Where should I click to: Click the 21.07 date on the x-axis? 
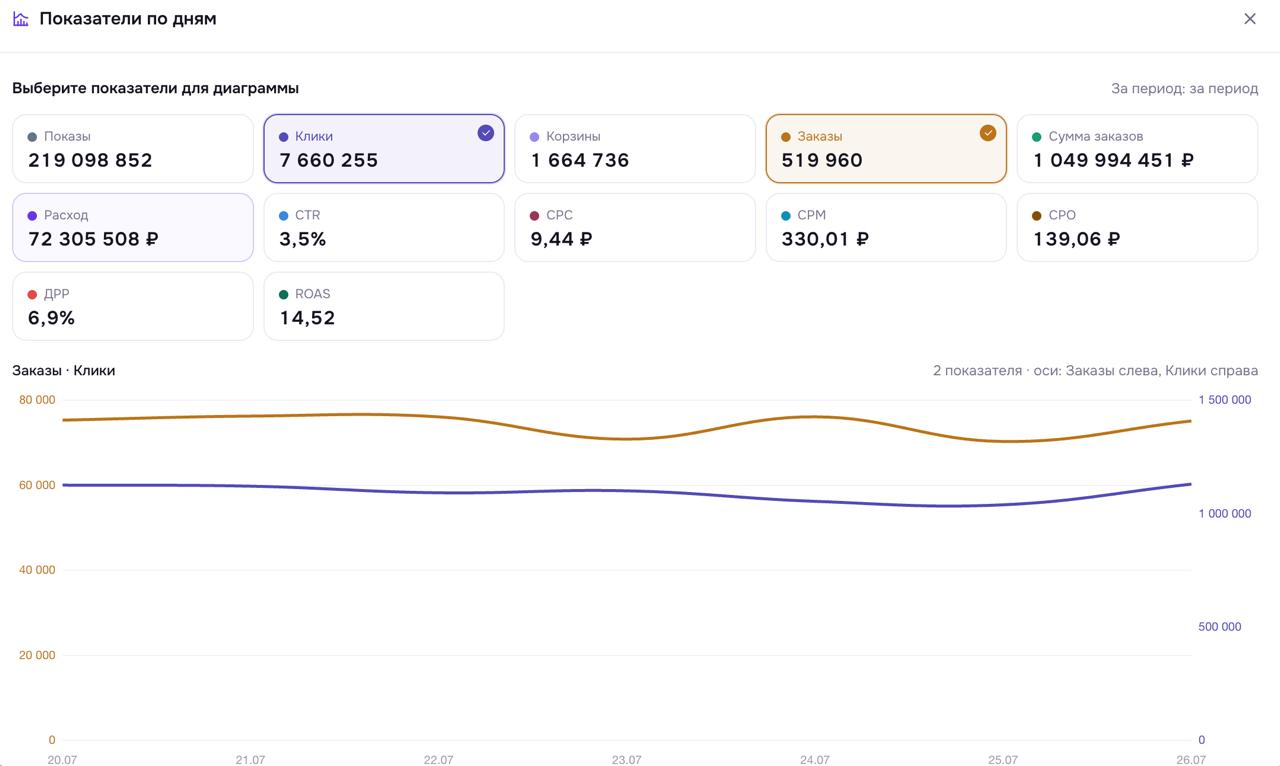point(250,760)
